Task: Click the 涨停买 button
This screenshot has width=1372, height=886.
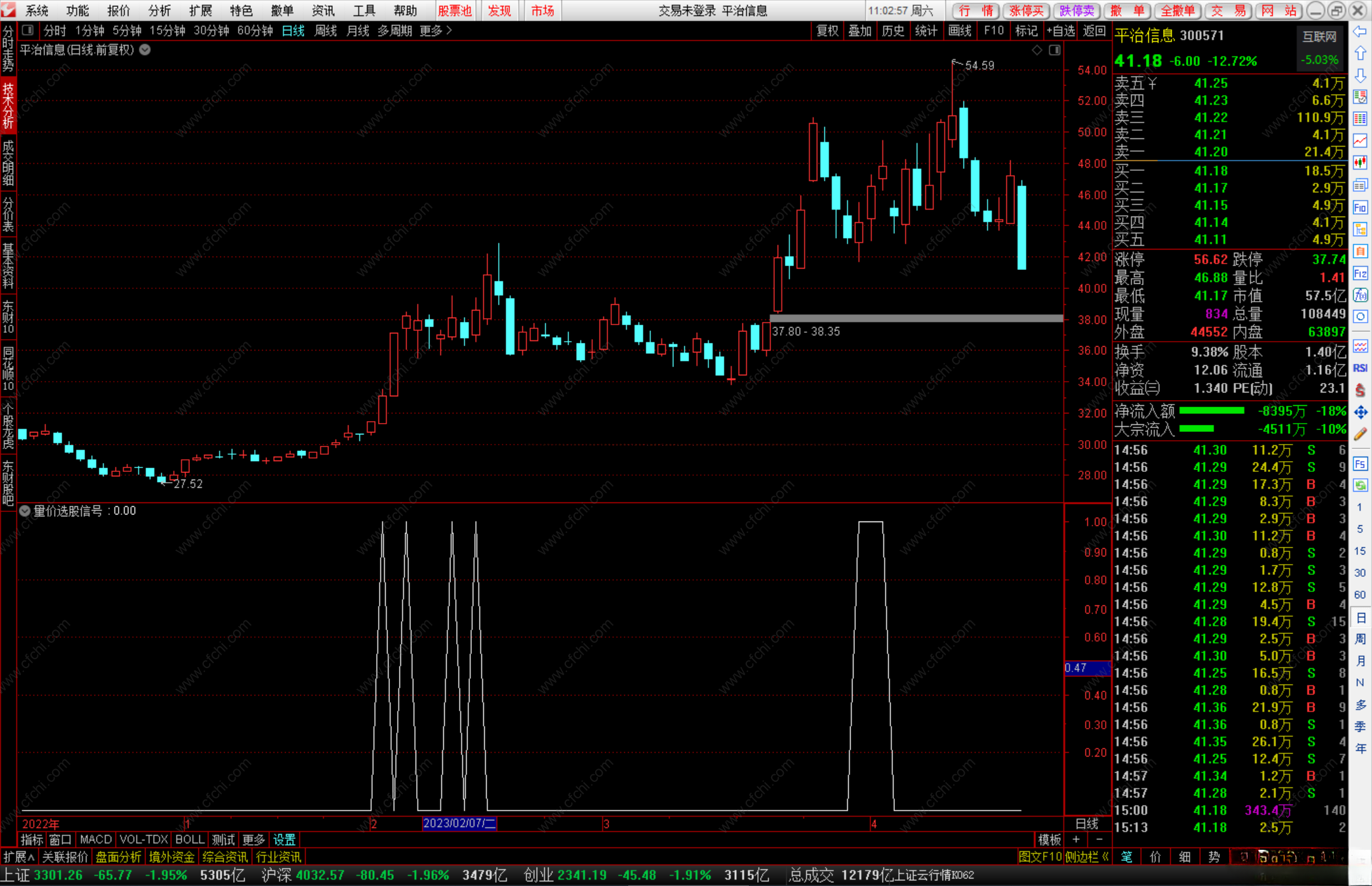Action: tap(1026, 10)
